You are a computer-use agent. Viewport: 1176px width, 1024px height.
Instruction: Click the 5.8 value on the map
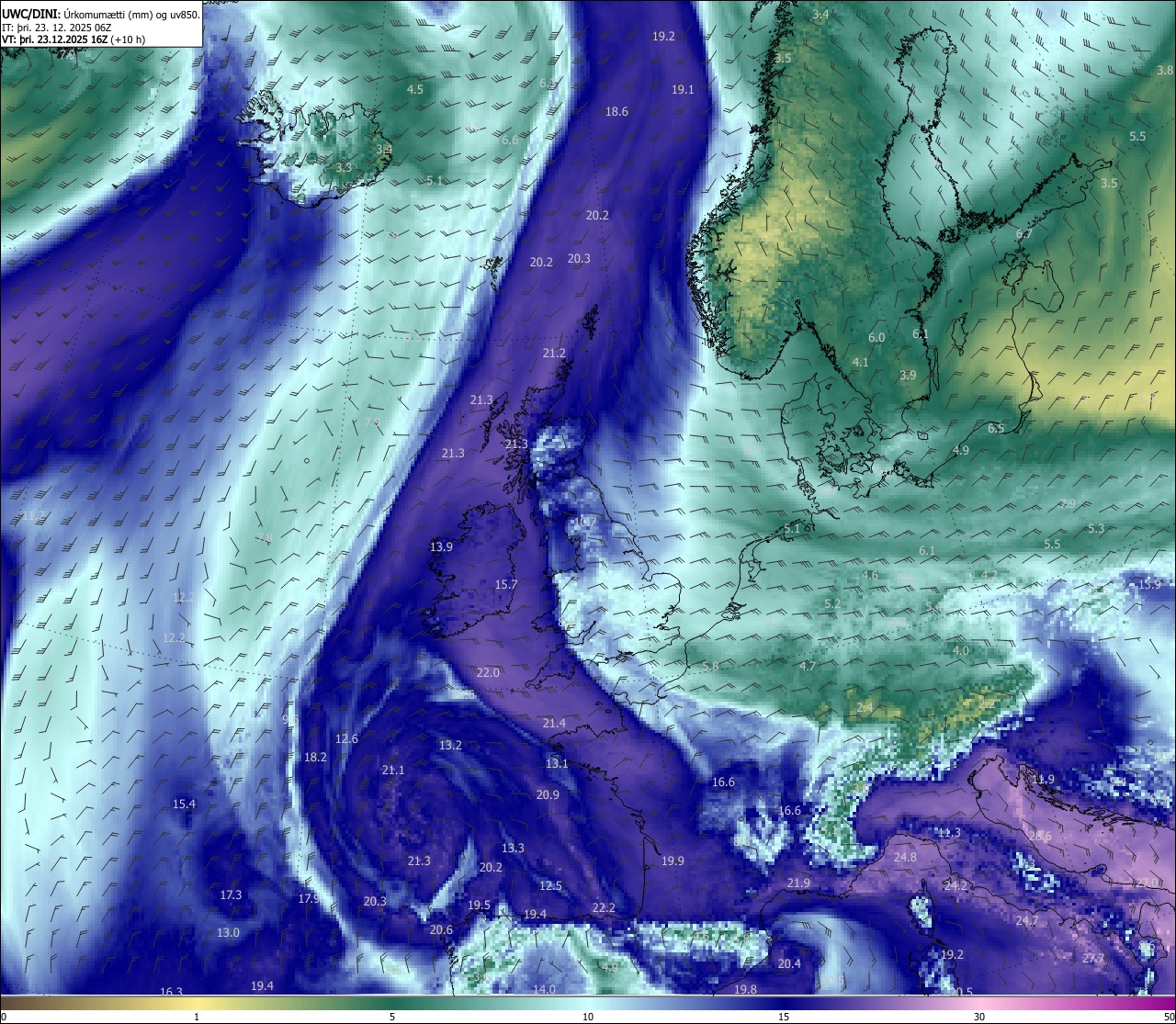point(710,667)
